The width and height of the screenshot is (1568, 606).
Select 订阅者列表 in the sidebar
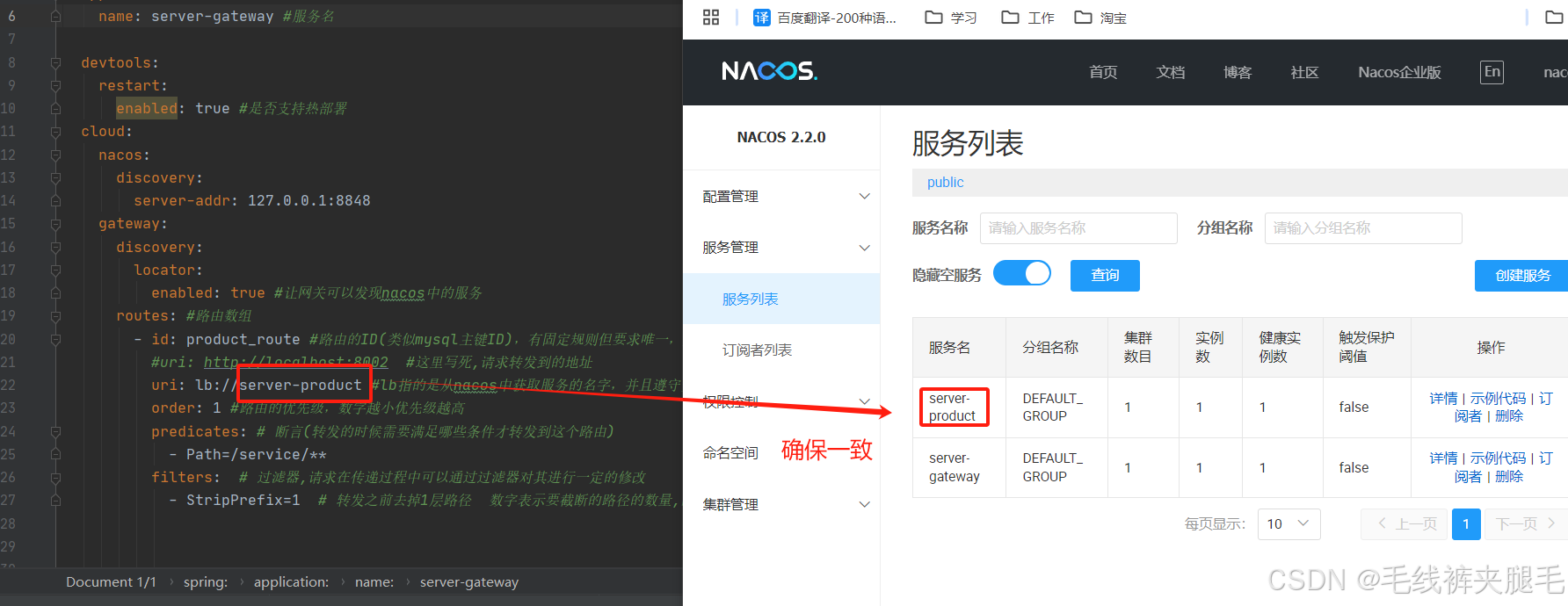tap(781, 350)
